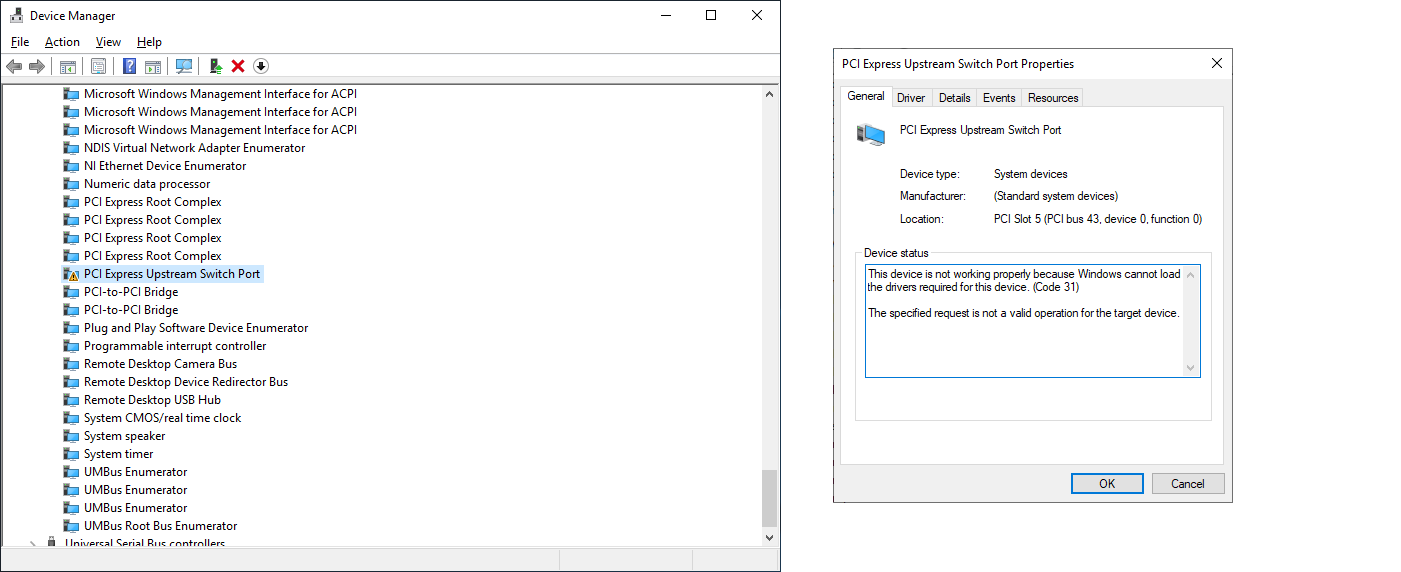Select Programmable interrupt controller
The height and width of the screenshot is (572, 1401).
175,346
